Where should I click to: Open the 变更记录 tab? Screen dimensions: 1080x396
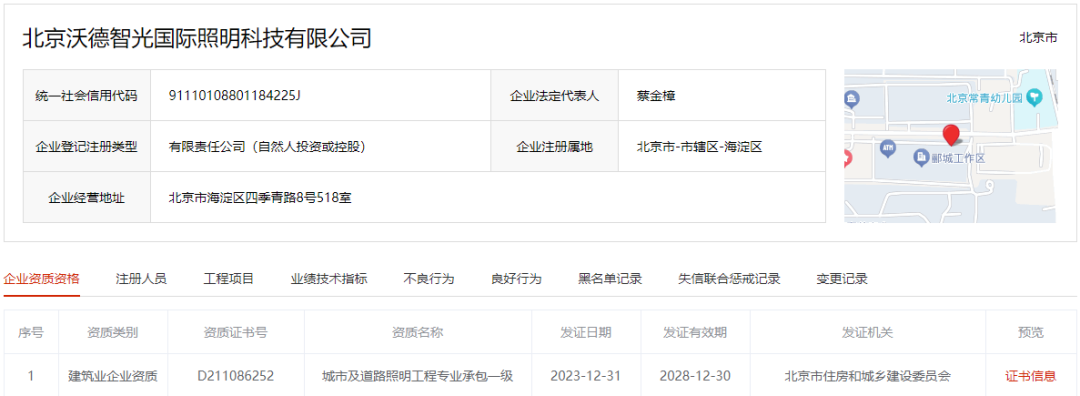click(x=842, y=279)
